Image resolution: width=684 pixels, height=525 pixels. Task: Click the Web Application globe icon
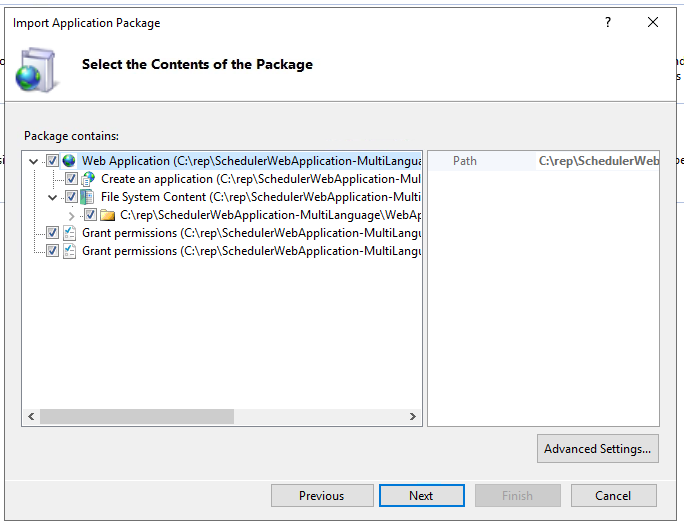click(x=69, y=160)
